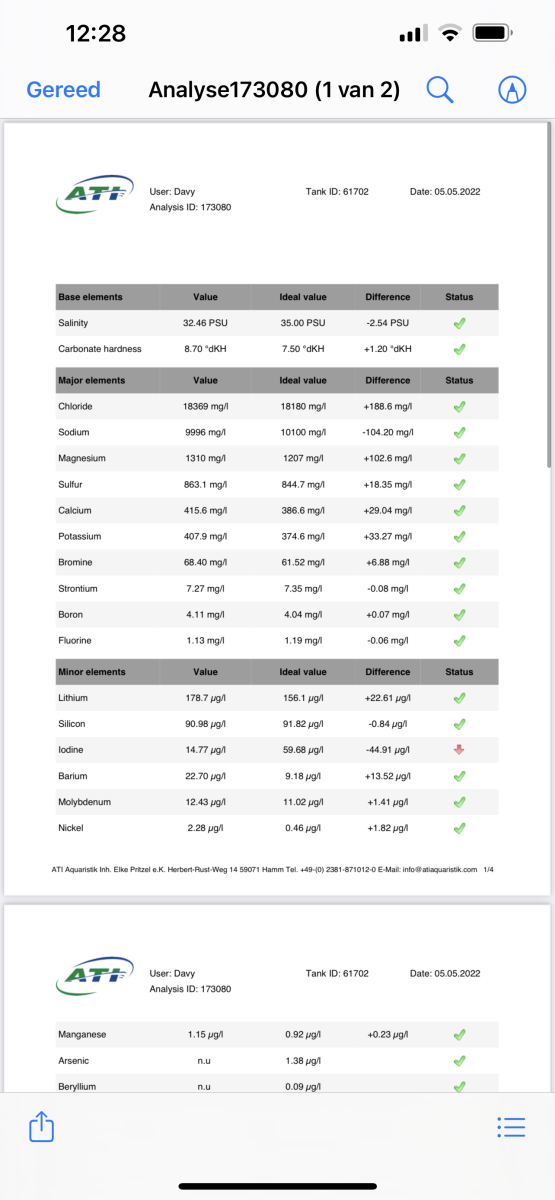Tap the battery indicator in status bar
This screenshot has height=1200, width=555.
click(x=494, y=34)
